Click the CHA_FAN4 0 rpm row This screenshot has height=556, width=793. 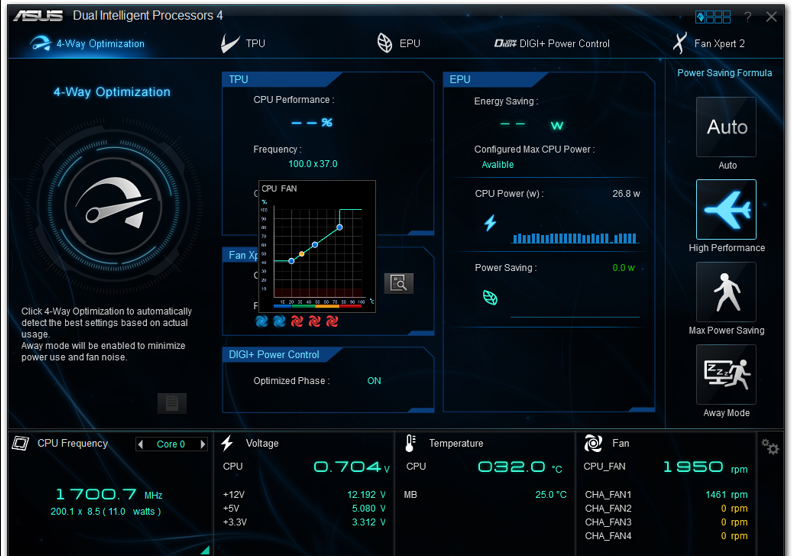point(666,536)
